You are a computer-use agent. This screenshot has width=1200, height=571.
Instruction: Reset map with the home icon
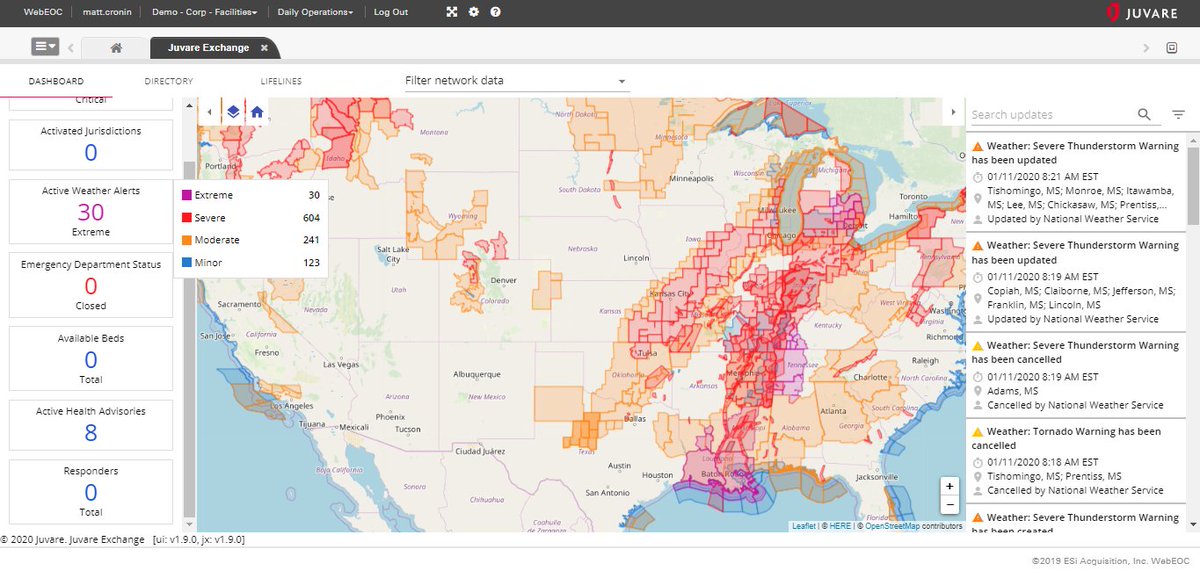click(257, 112)
